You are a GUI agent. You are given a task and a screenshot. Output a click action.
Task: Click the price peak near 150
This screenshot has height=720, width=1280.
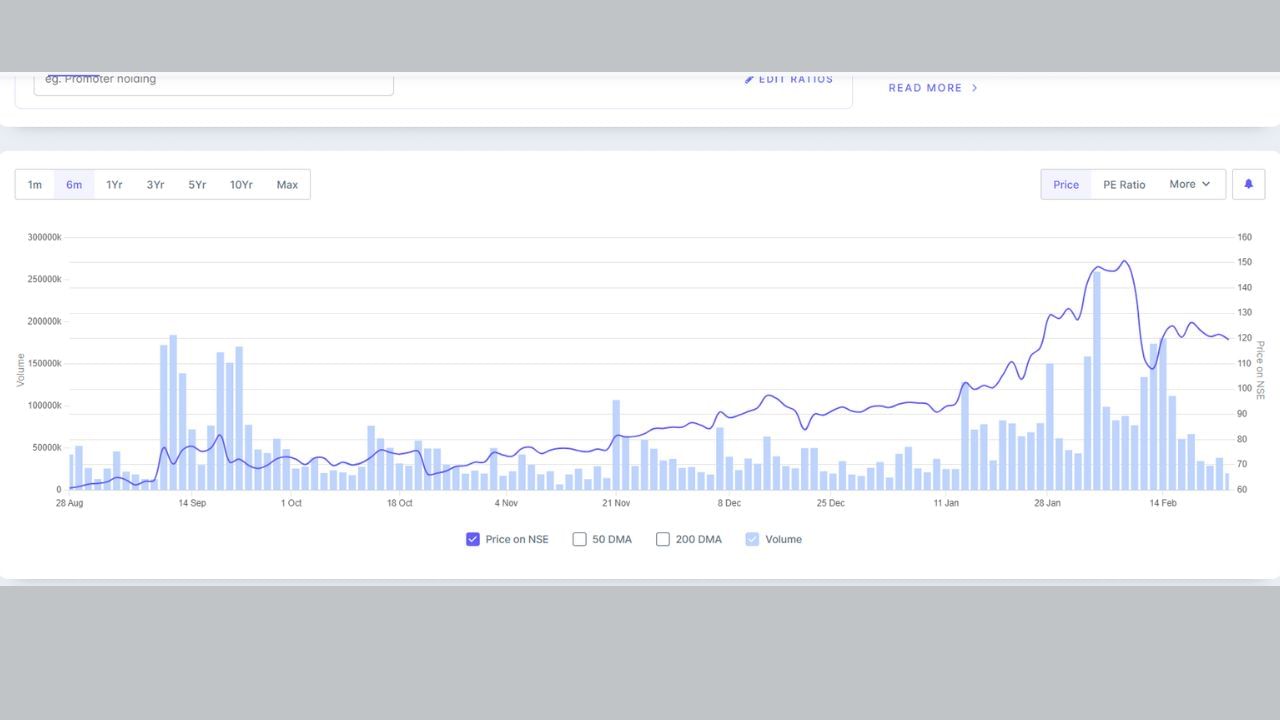click(x=1124, y=262)
